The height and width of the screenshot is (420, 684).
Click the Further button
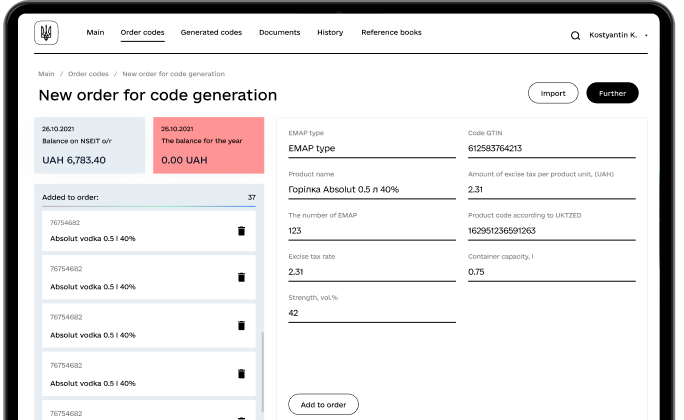point(612,93)
